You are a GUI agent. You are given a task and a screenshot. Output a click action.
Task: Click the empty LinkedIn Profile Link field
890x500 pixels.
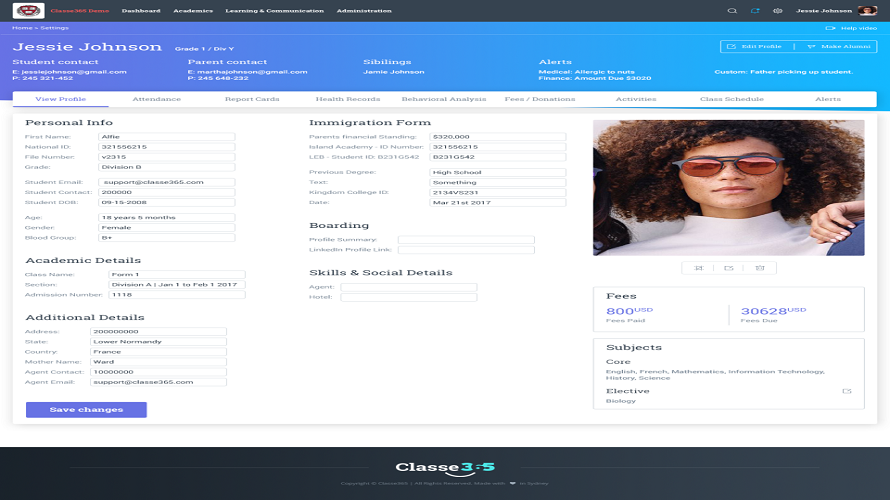coord(466,250)
